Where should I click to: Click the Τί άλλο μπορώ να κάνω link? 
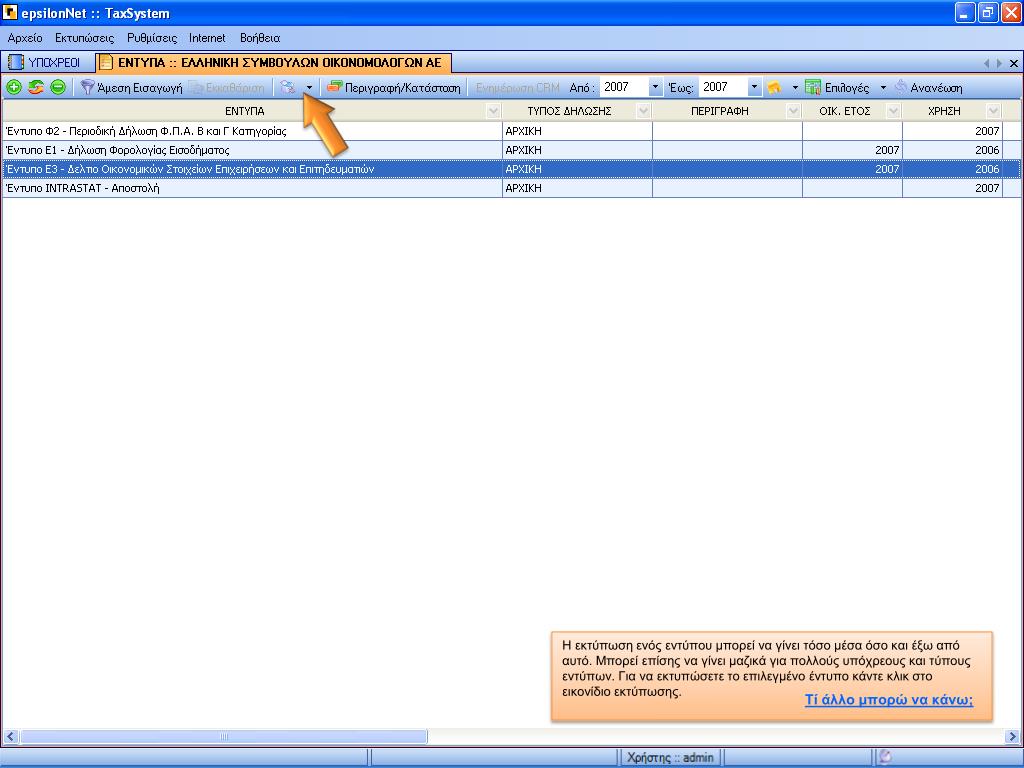tap(889, 700)
